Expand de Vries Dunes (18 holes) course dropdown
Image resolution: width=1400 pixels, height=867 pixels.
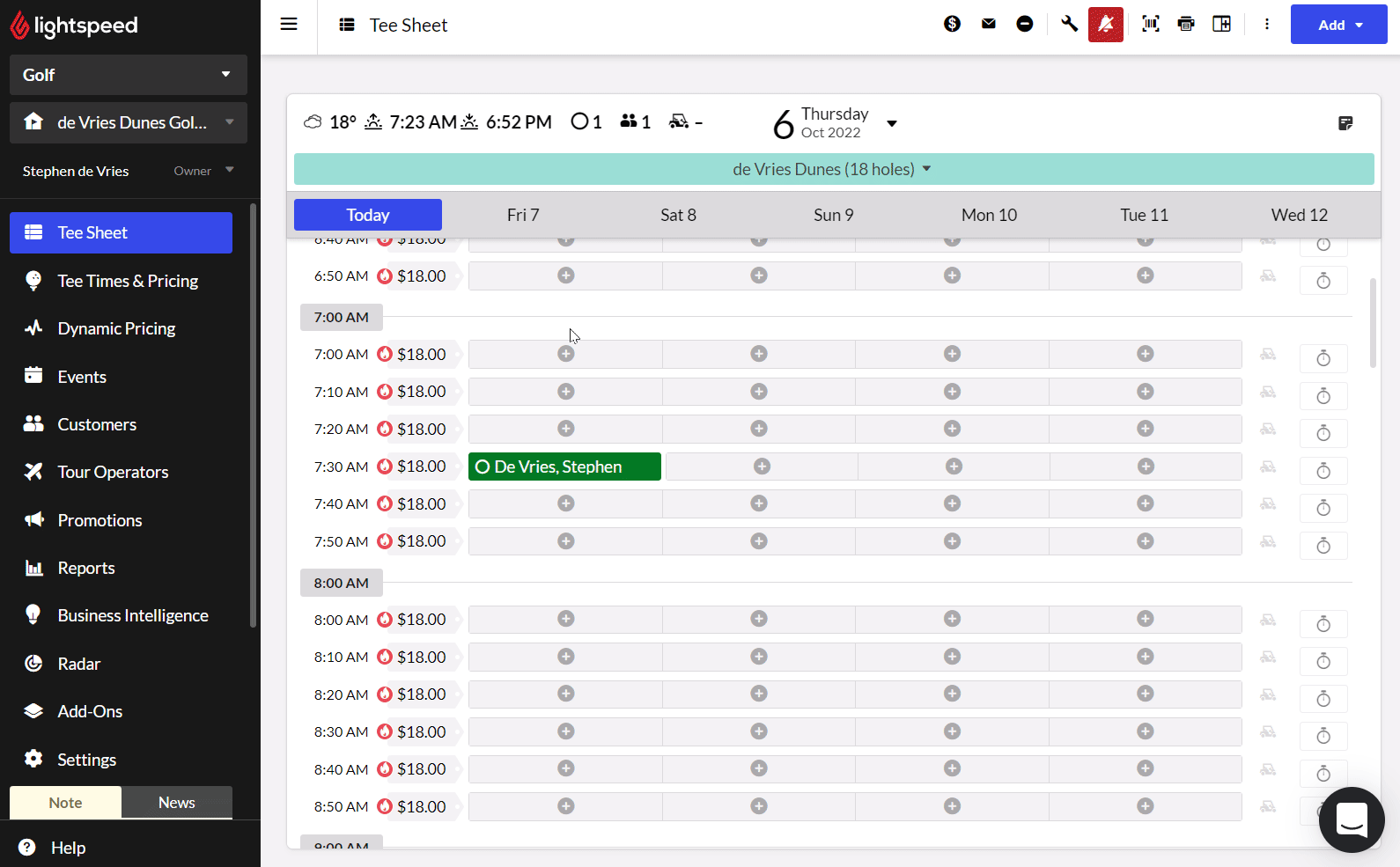(x=833, y=169)
